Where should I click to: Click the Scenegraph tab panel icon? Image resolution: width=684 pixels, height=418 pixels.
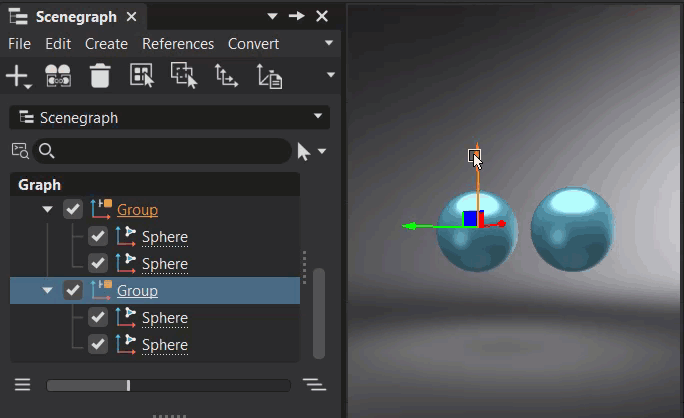[x=18, y=17]
